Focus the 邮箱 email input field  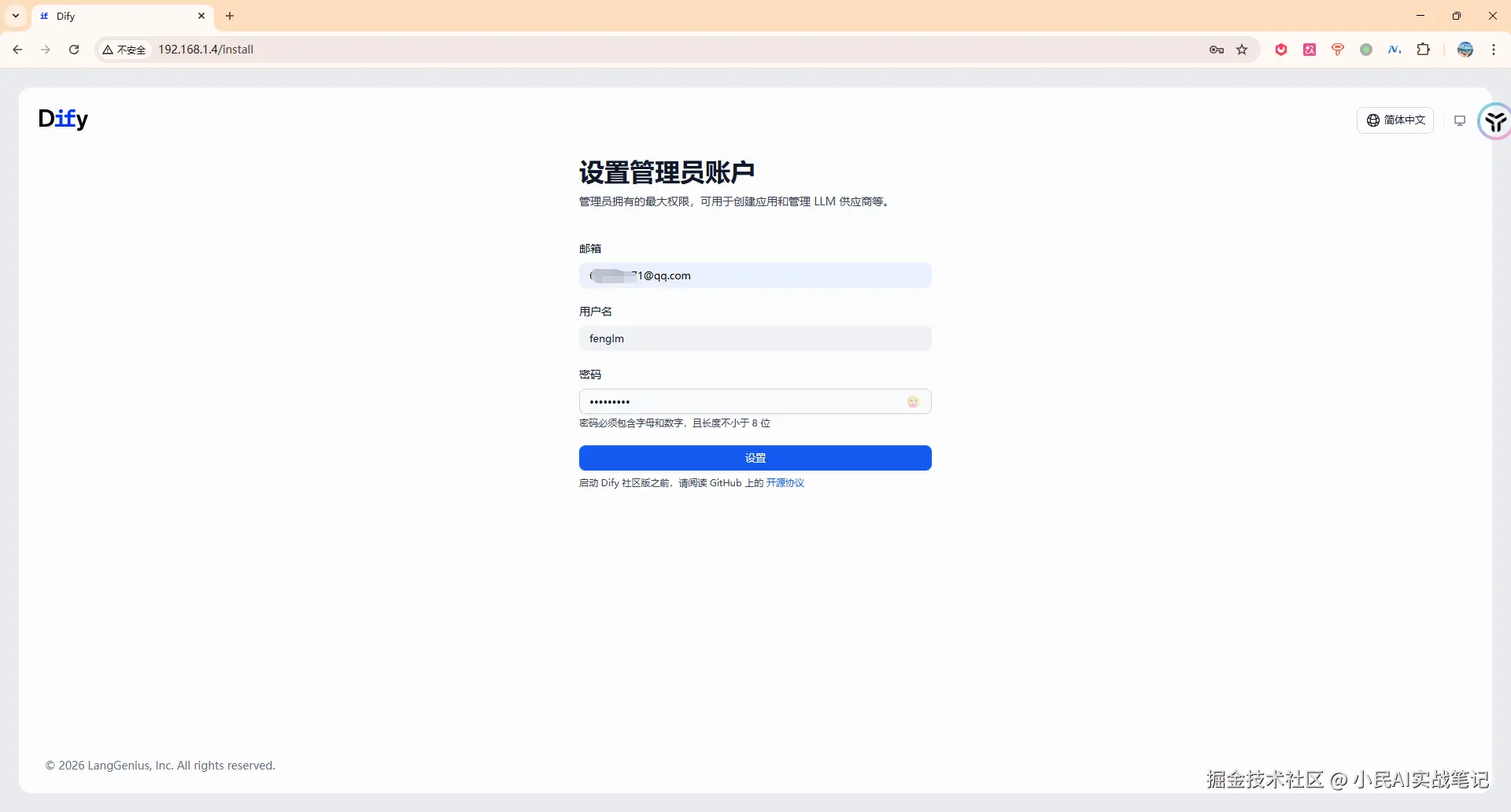coord(755,275)
